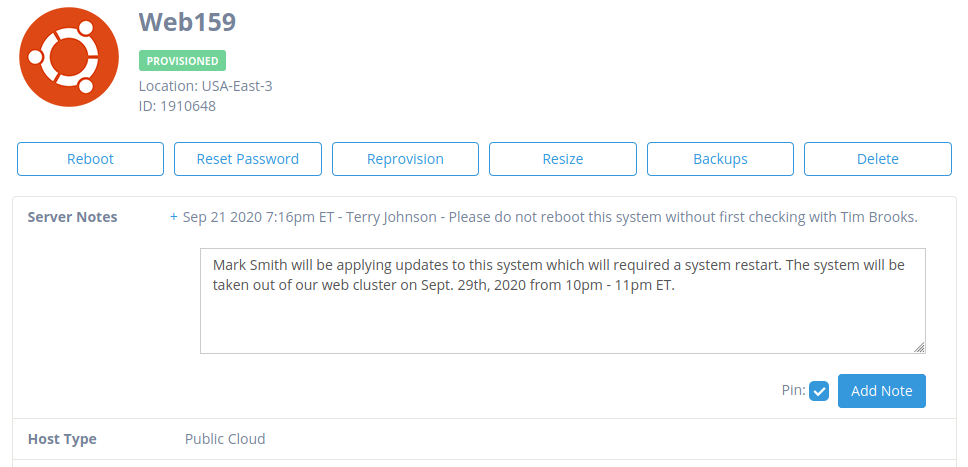Click the Reboot button
Screen dimensions: 968x467
(90, 159)
